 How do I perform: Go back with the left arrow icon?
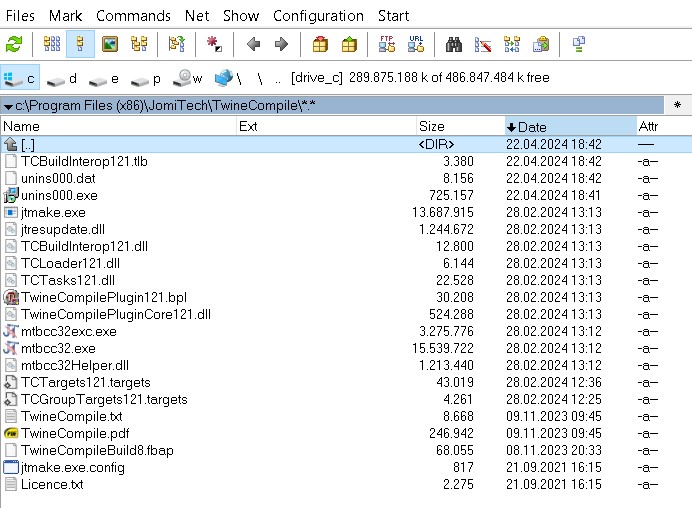tap(254, 44)
